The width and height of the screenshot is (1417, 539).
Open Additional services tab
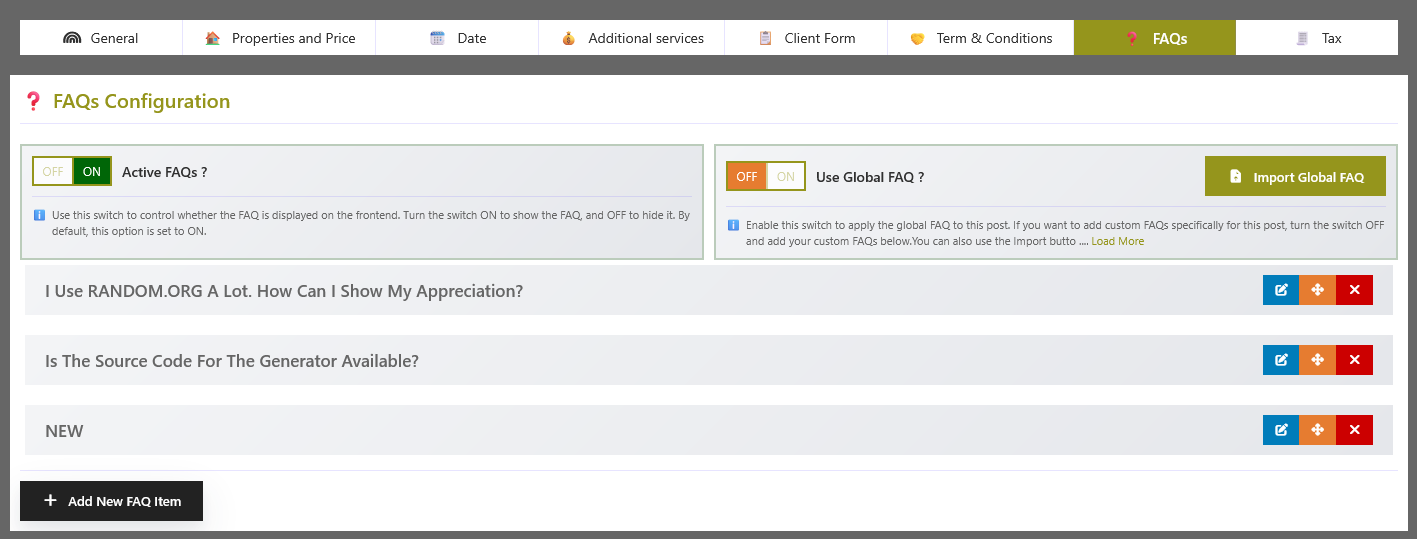pyautogui.click(x=631, y=38)
